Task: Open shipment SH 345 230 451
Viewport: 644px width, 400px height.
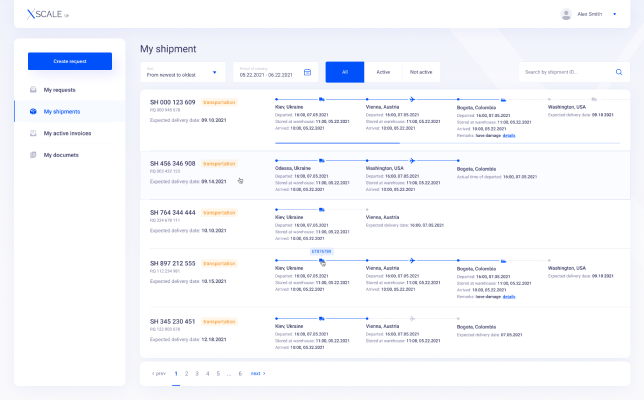Action: [172, 322]
